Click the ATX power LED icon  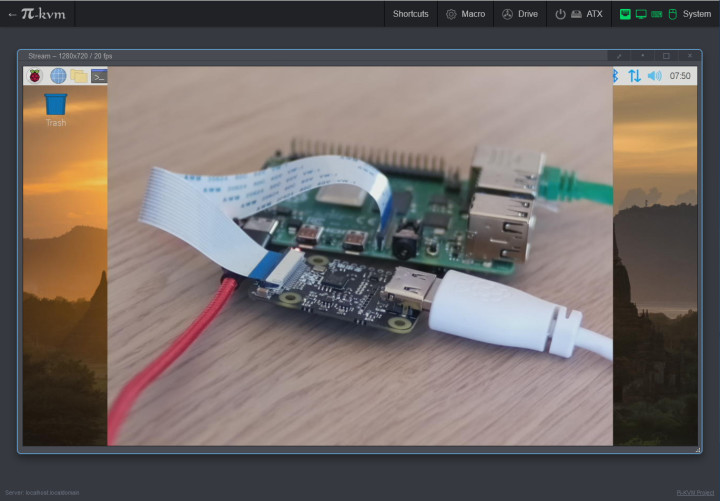pos(560,14)
